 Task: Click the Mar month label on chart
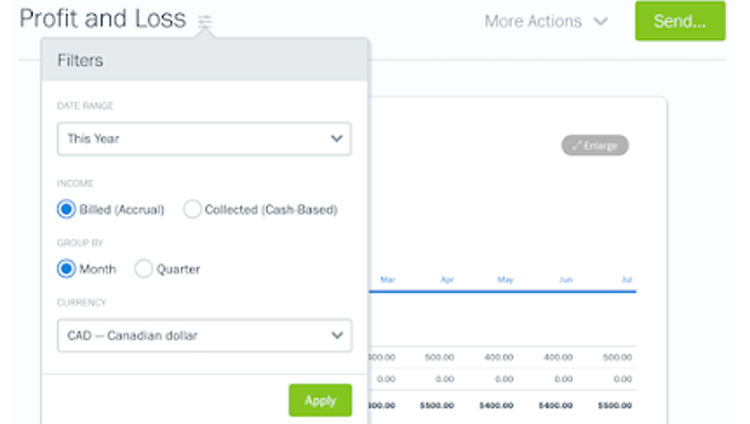(x=387, y=279)
